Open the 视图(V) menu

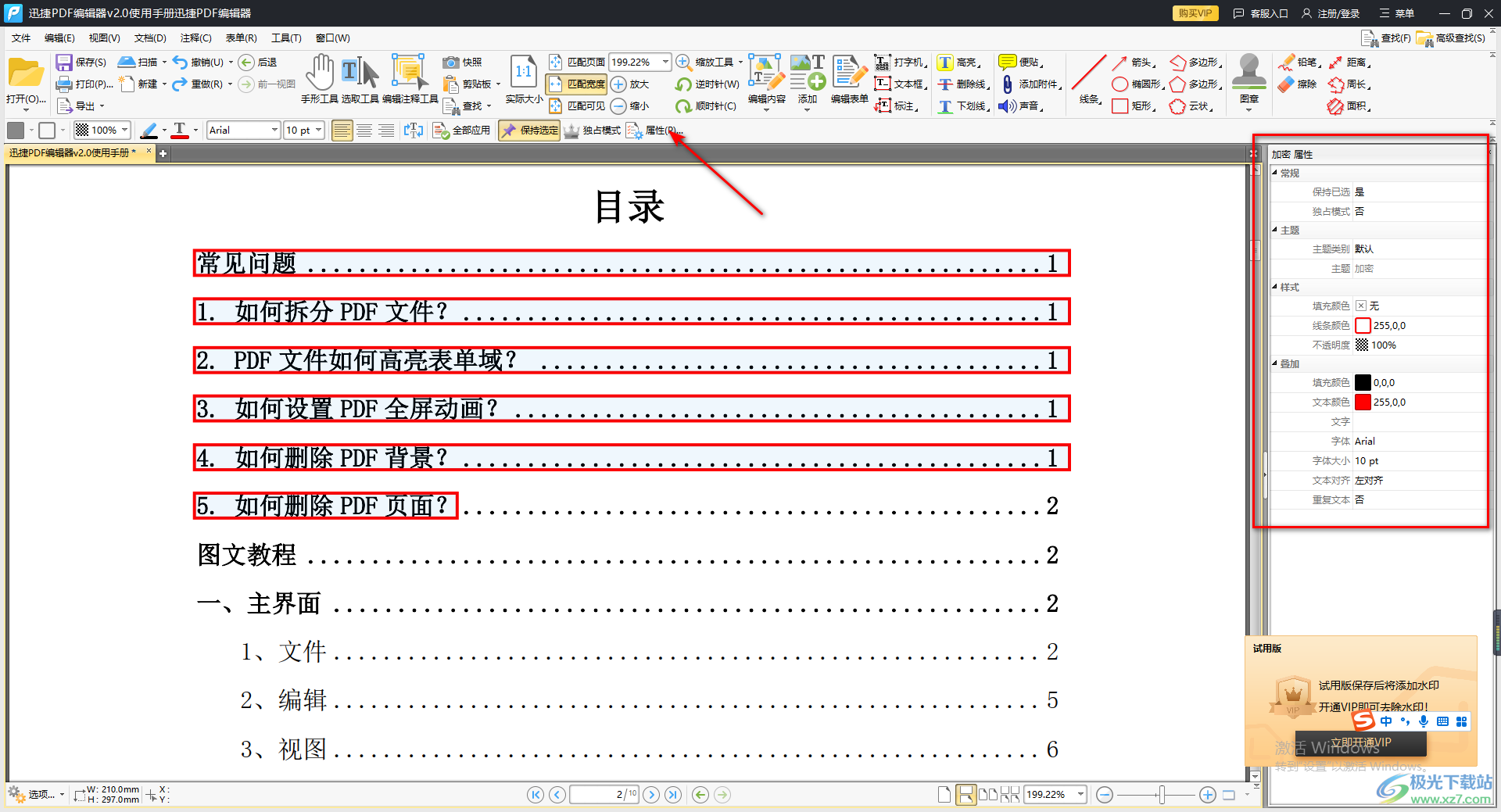(104, 38)
